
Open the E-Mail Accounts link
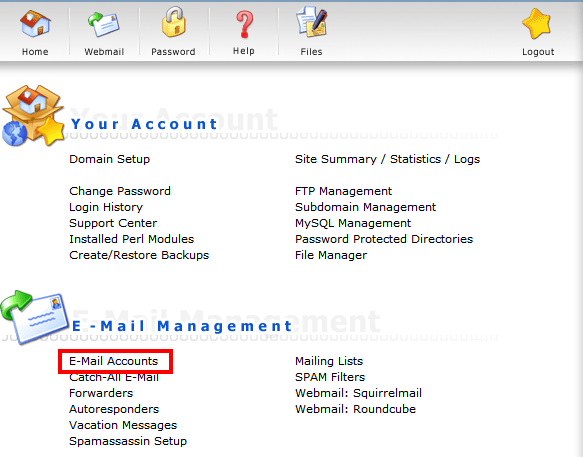[113, 361]
